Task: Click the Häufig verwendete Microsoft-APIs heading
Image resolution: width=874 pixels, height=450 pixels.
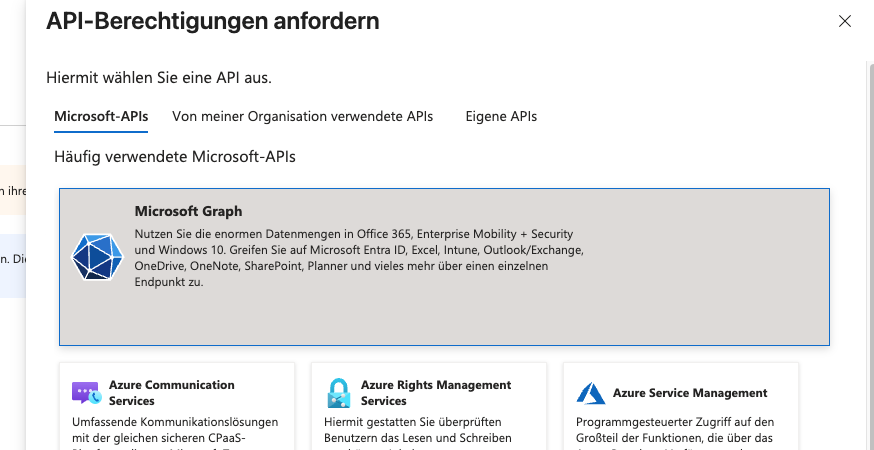Action: point(175,157)
